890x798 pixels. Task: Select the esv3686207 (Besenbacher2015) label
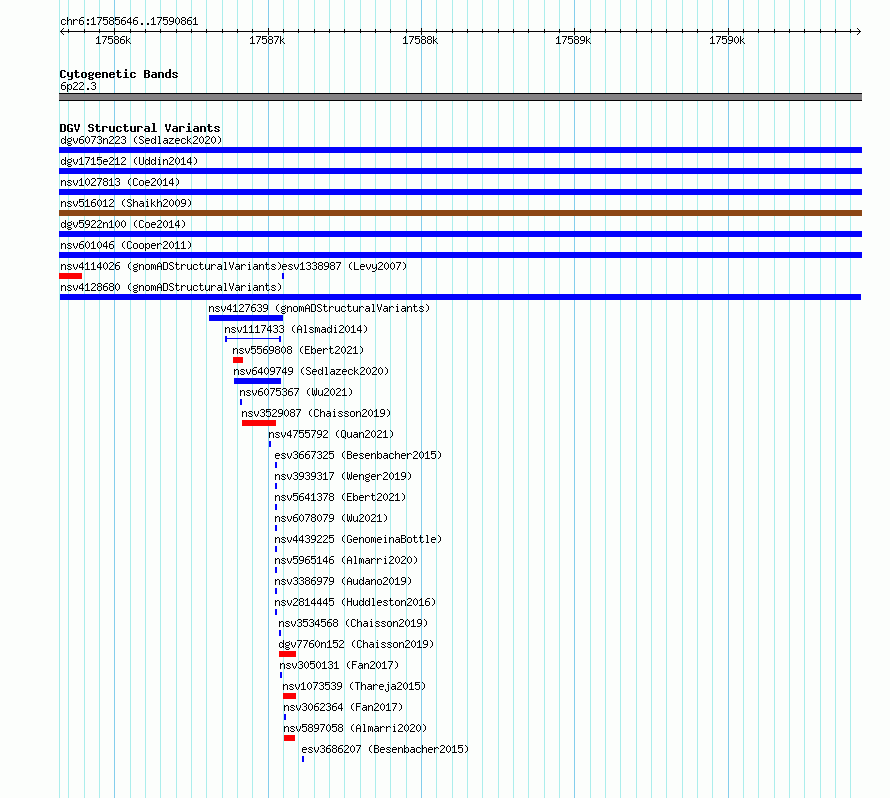click(x=385, y=749)
